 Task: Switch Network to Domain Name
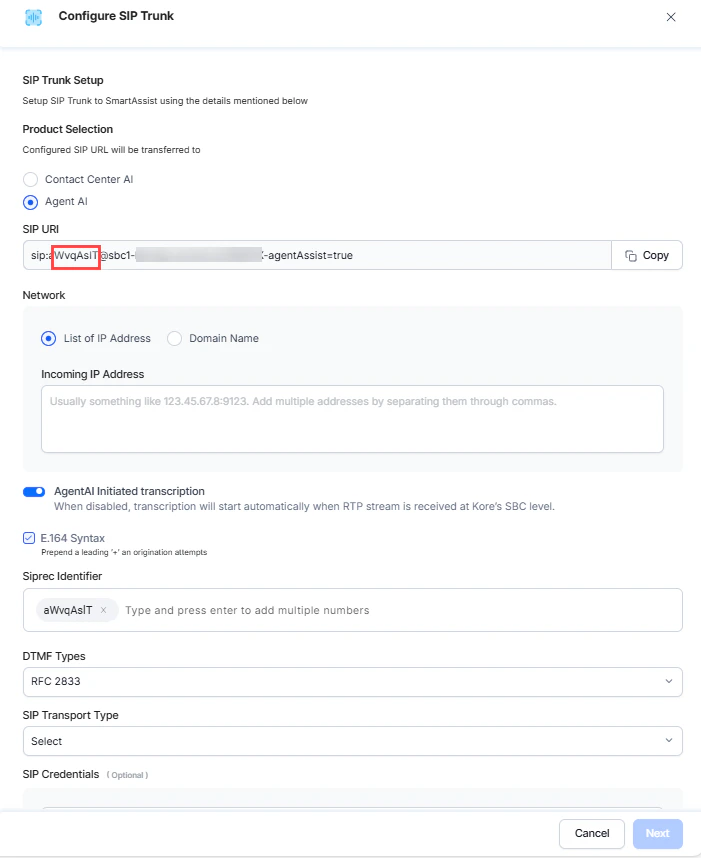(175, 338)
